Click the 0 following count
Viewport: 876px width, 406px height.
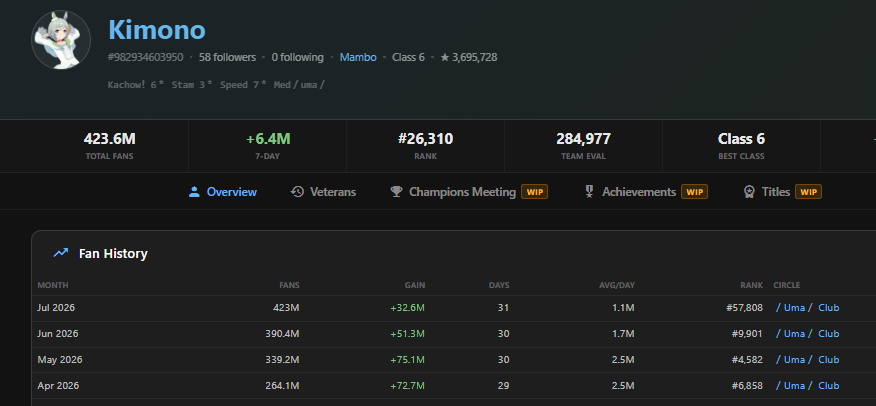click(298, 57)
